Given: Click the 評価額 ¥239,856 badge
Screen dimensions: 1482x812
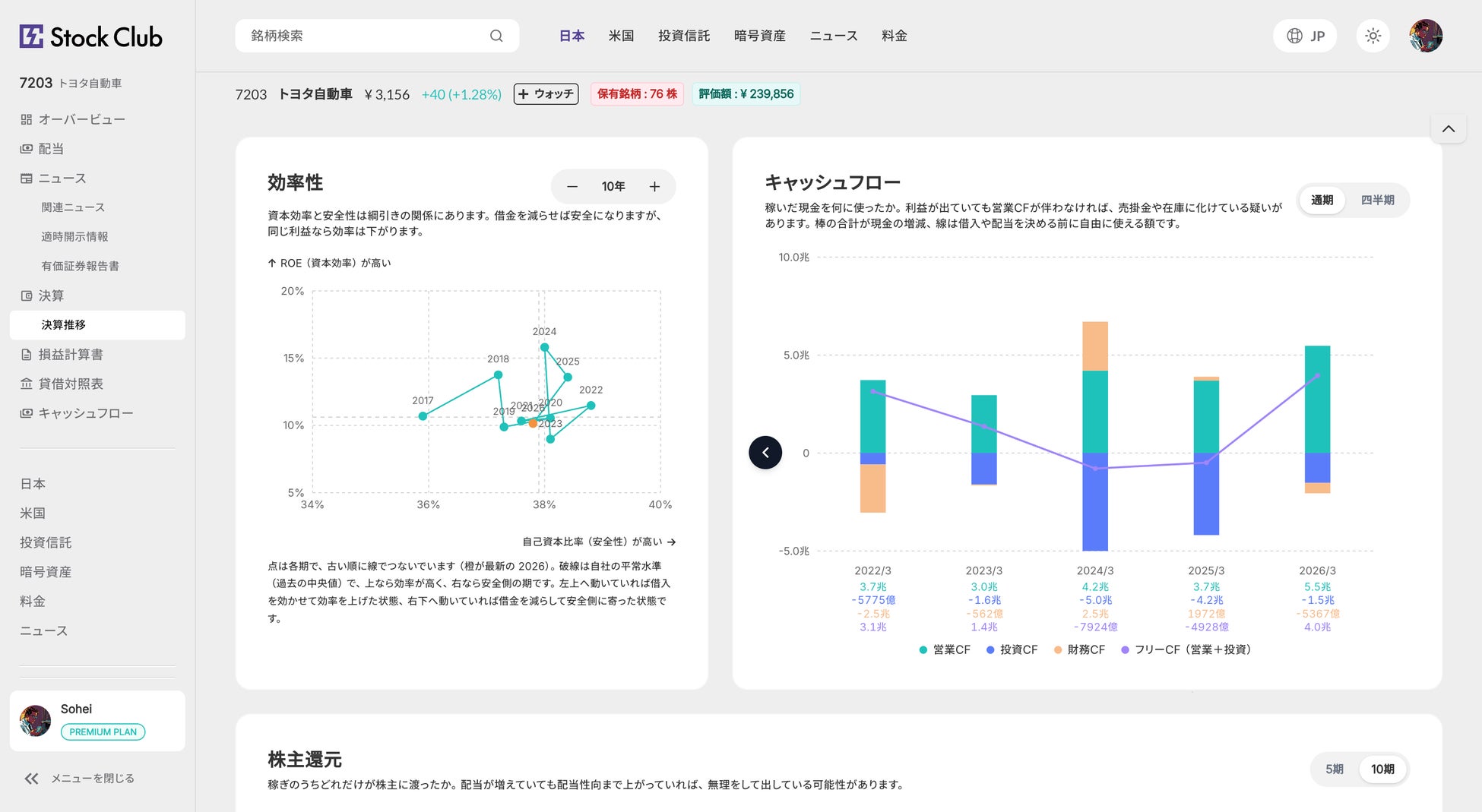Looking at the screenshot, I should pos(746,94).
